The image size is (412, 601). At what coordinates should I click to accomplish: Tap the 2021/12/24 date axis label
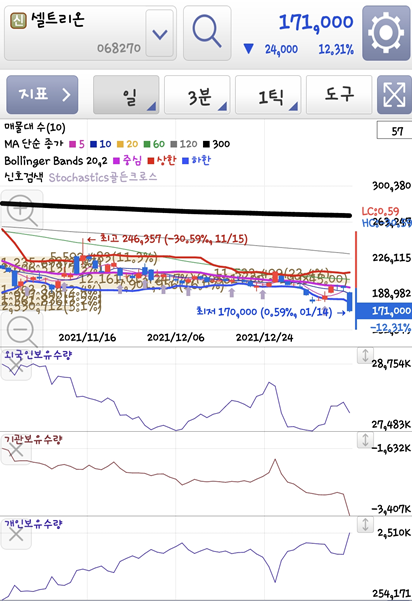264,337
